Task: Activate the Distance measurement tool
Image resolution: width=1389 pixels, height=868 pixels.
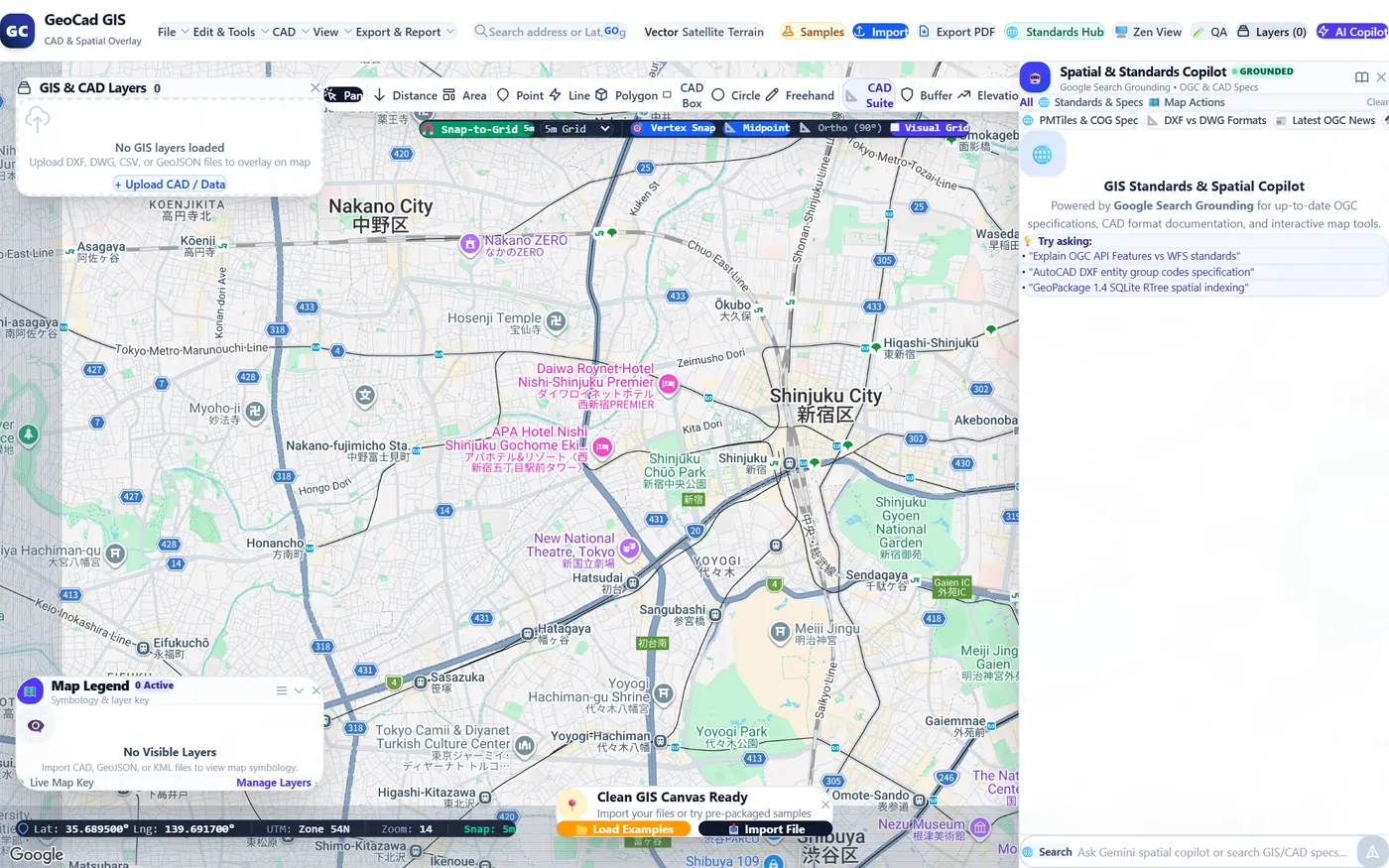Action: (x=405, y=95)
